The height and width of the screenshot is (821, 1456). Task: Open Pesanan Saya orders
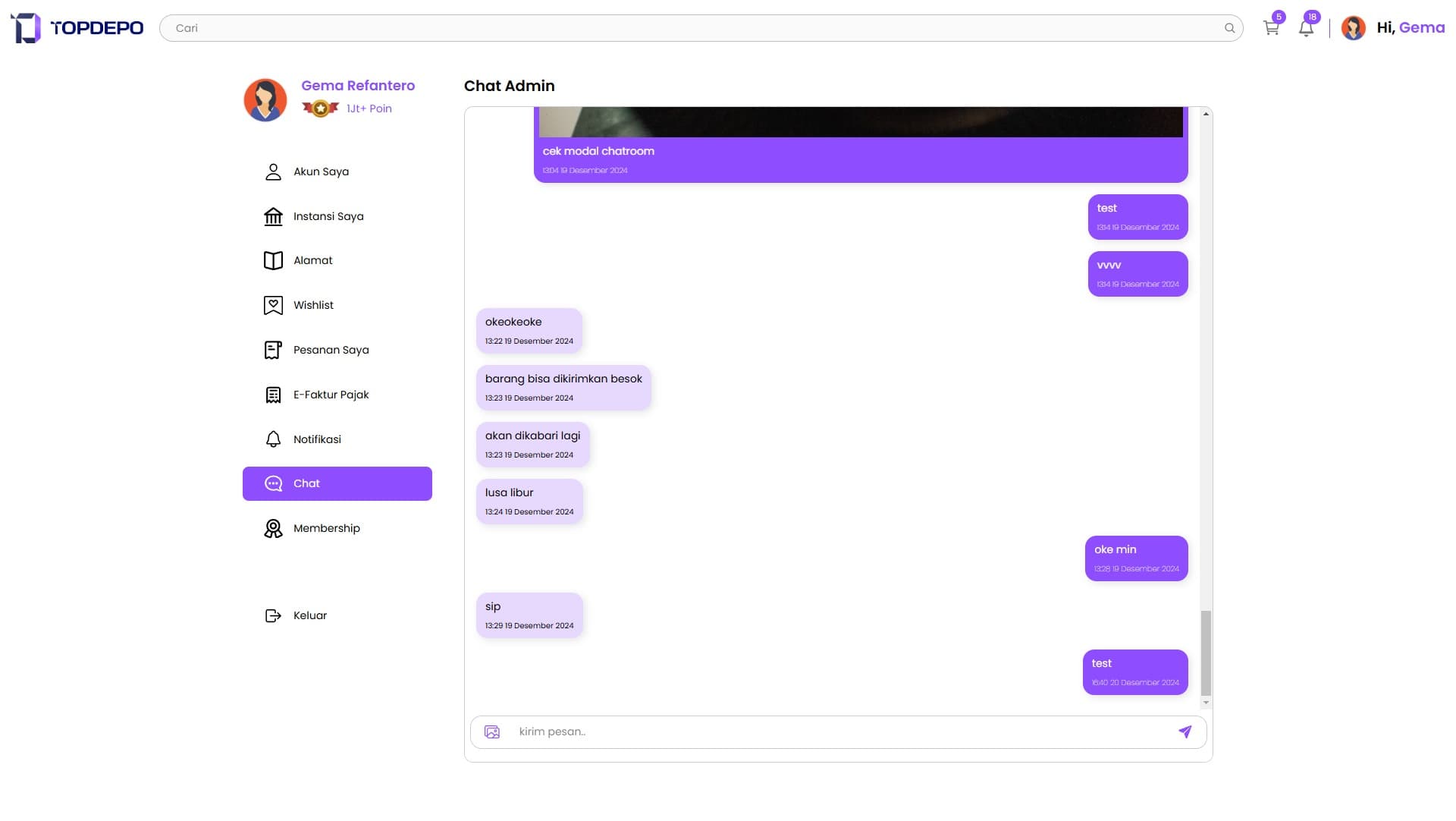click(x=331, y=350)
